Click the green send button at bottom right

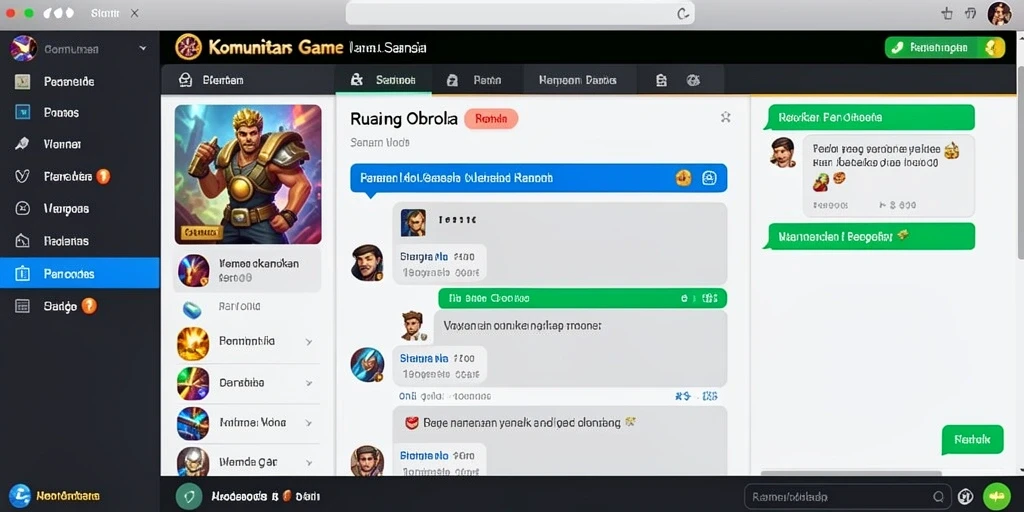click(997, 496)
